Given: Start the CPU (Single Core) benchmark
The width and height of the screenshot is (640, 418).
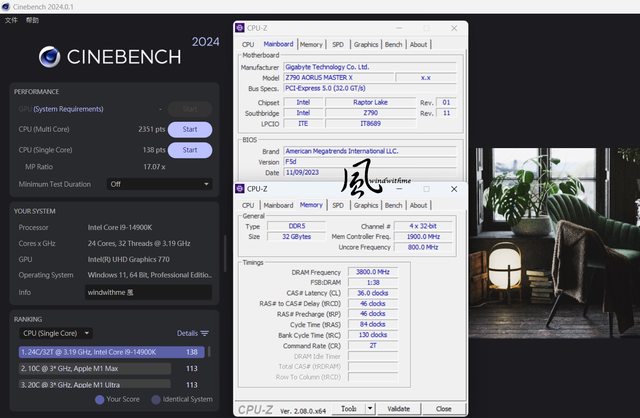Looking at the screenshot, I should pos(189,150).
